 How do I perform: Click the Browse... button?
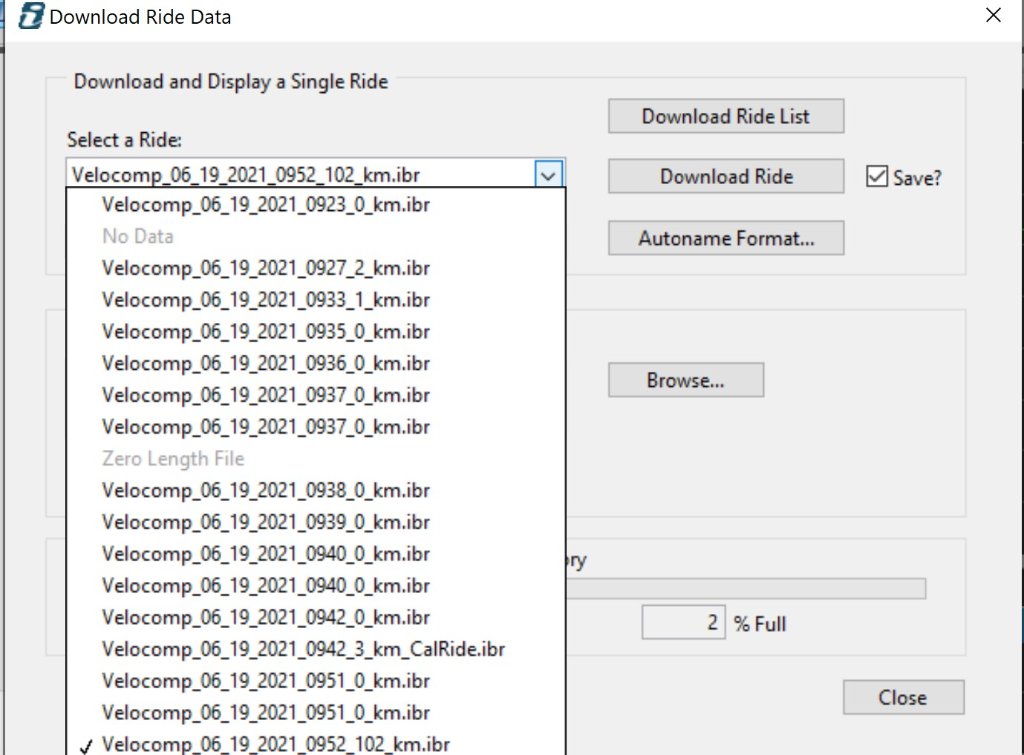686,380
